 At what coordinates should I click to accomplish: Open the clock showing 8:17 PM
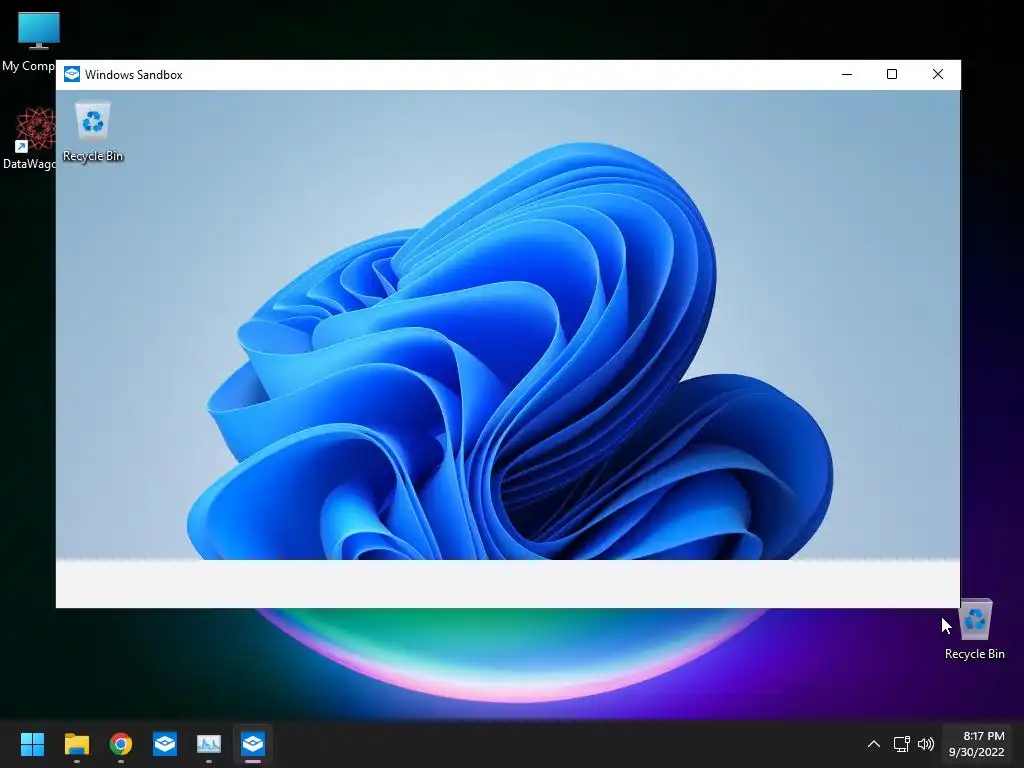pyautogui.click(x=976, y=744)
